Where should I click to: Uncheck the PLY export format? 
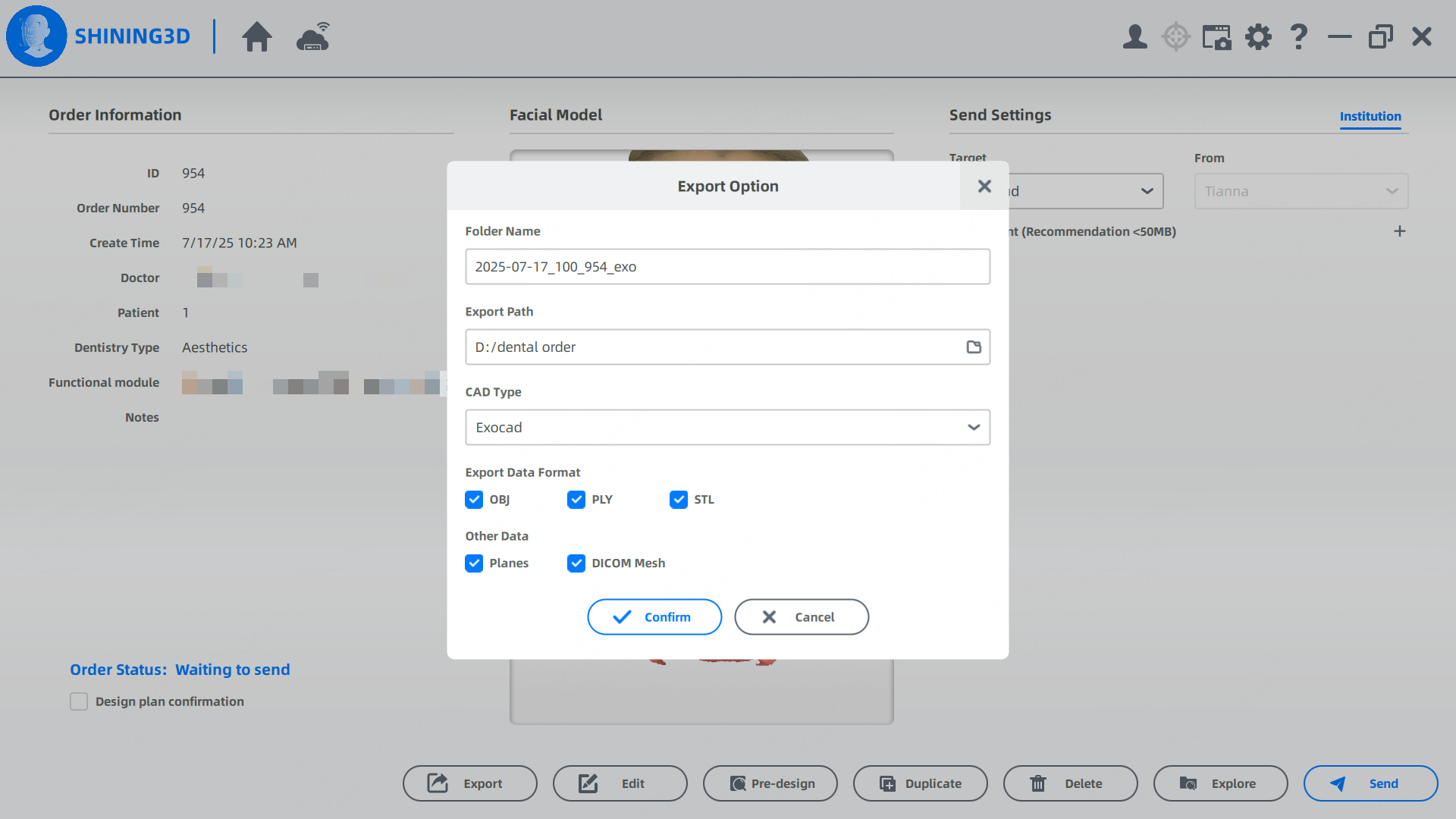576,499
